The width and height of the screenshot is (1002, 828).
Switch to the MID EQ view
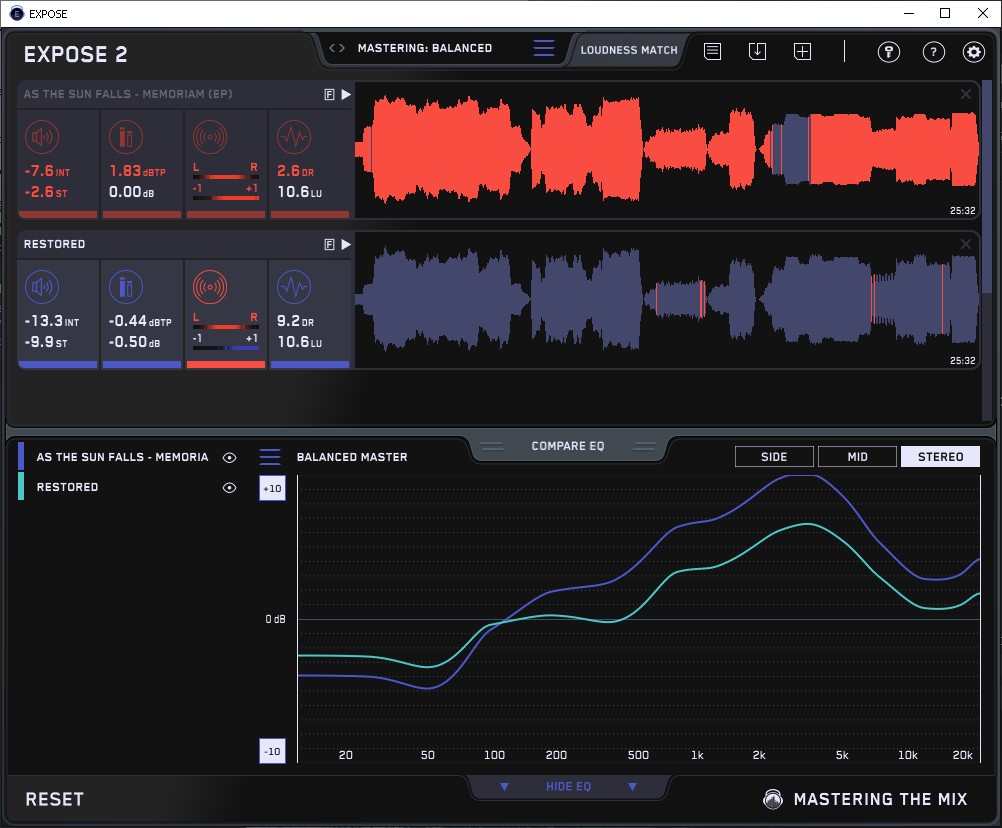857,457
